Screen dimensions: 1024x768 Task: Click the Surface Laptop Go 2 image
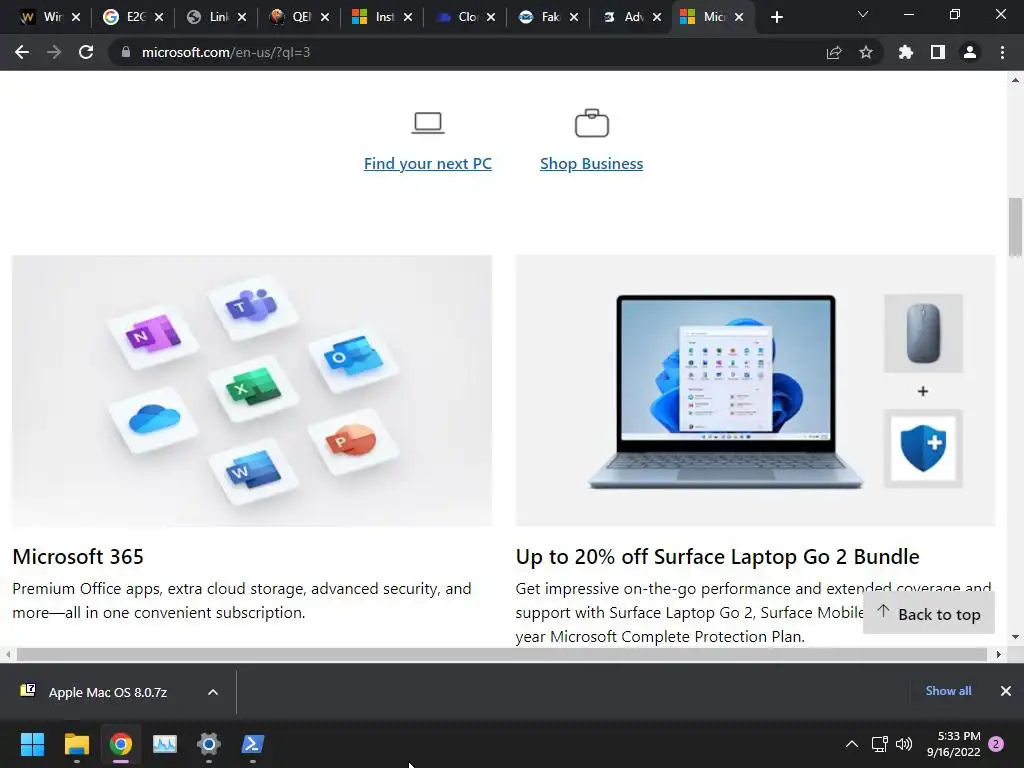point(725,391)
